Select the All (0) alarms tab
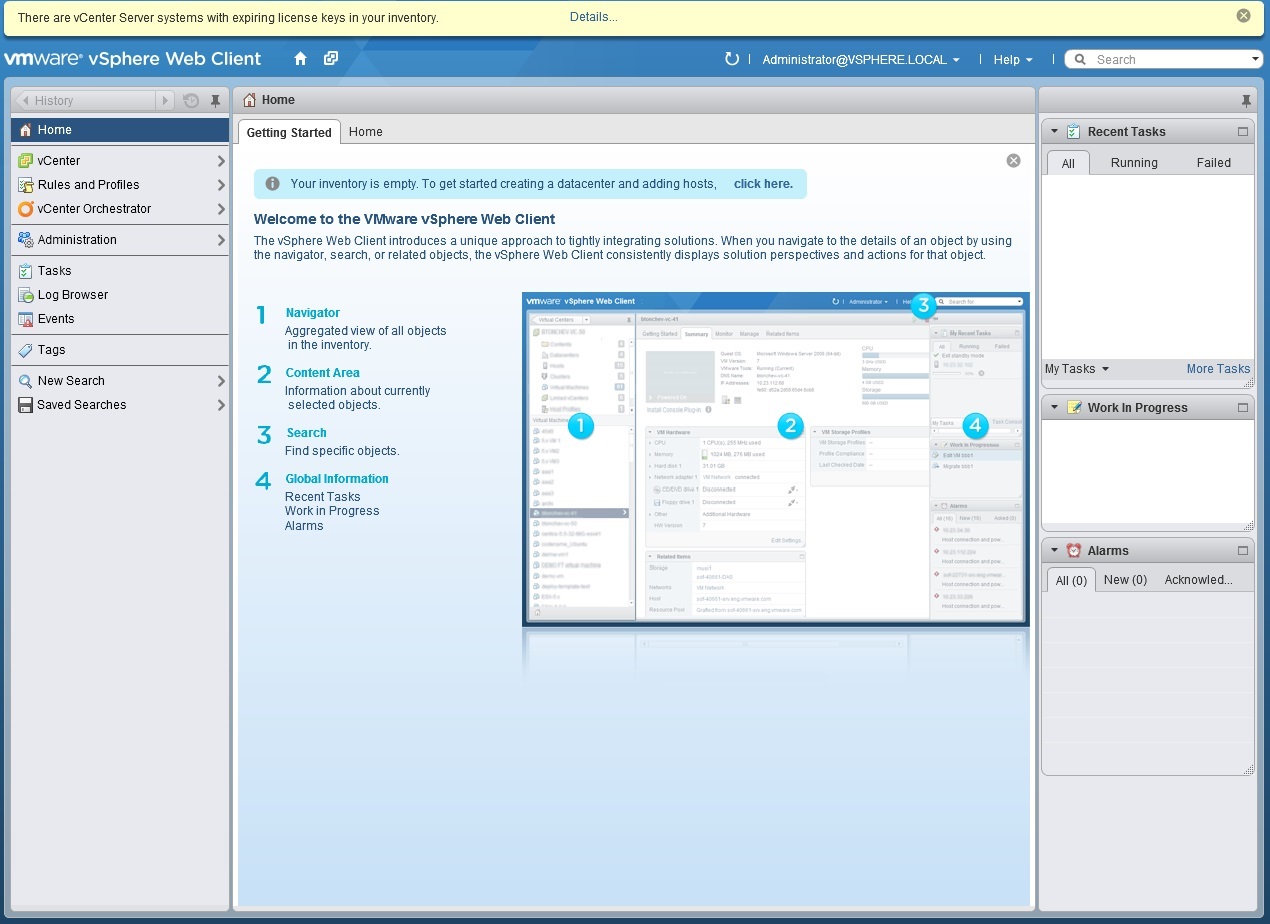The image size is (1270, 924). (x=1071, y=580)
